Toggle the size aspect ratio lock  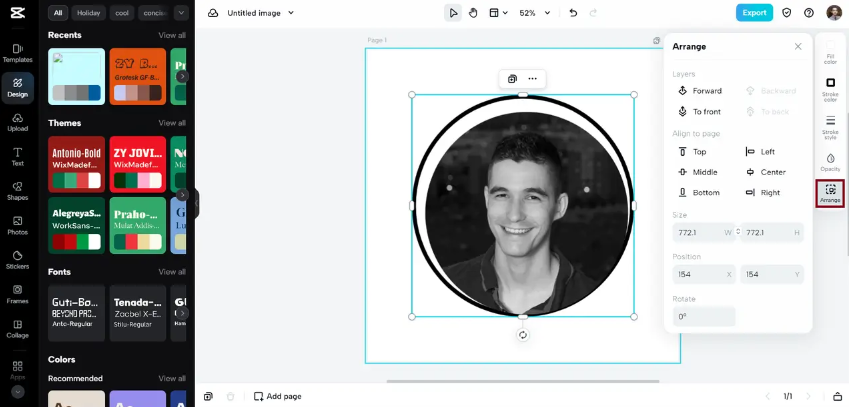(x=737, y=232)
